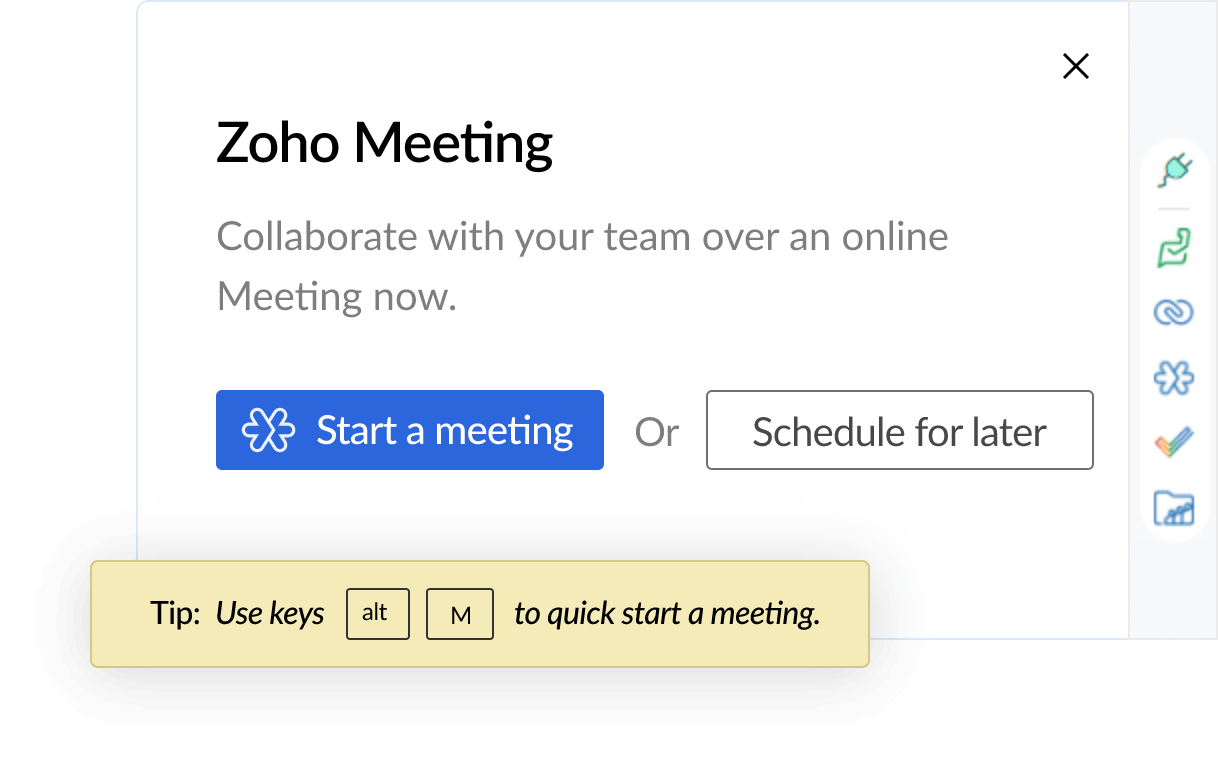The height and width of the screenshot is (764, 1218).
Task: Click the 'Or' text between buttons
Action: (656, 432)
